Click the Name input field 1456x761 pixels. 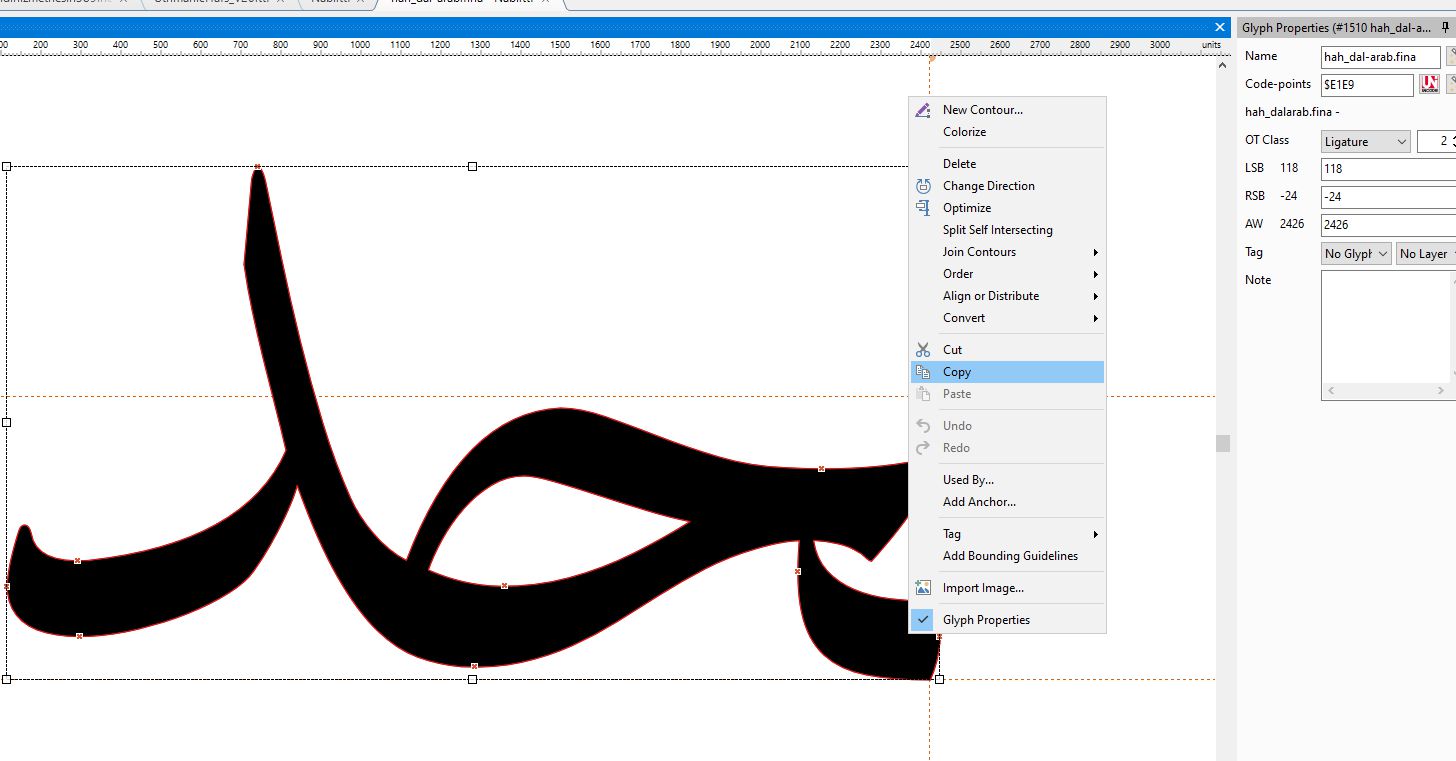tap(1381, 57)
